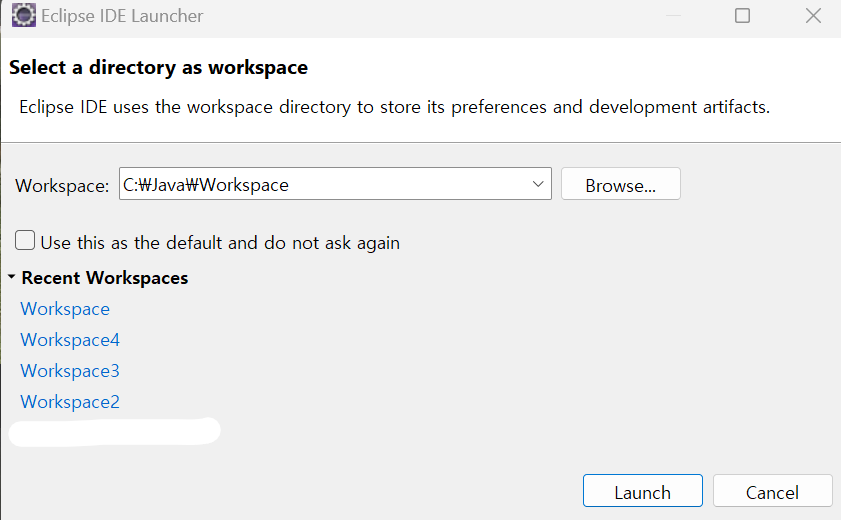Enable 'Use this as the default' checkbox

[x=25, y=241]
